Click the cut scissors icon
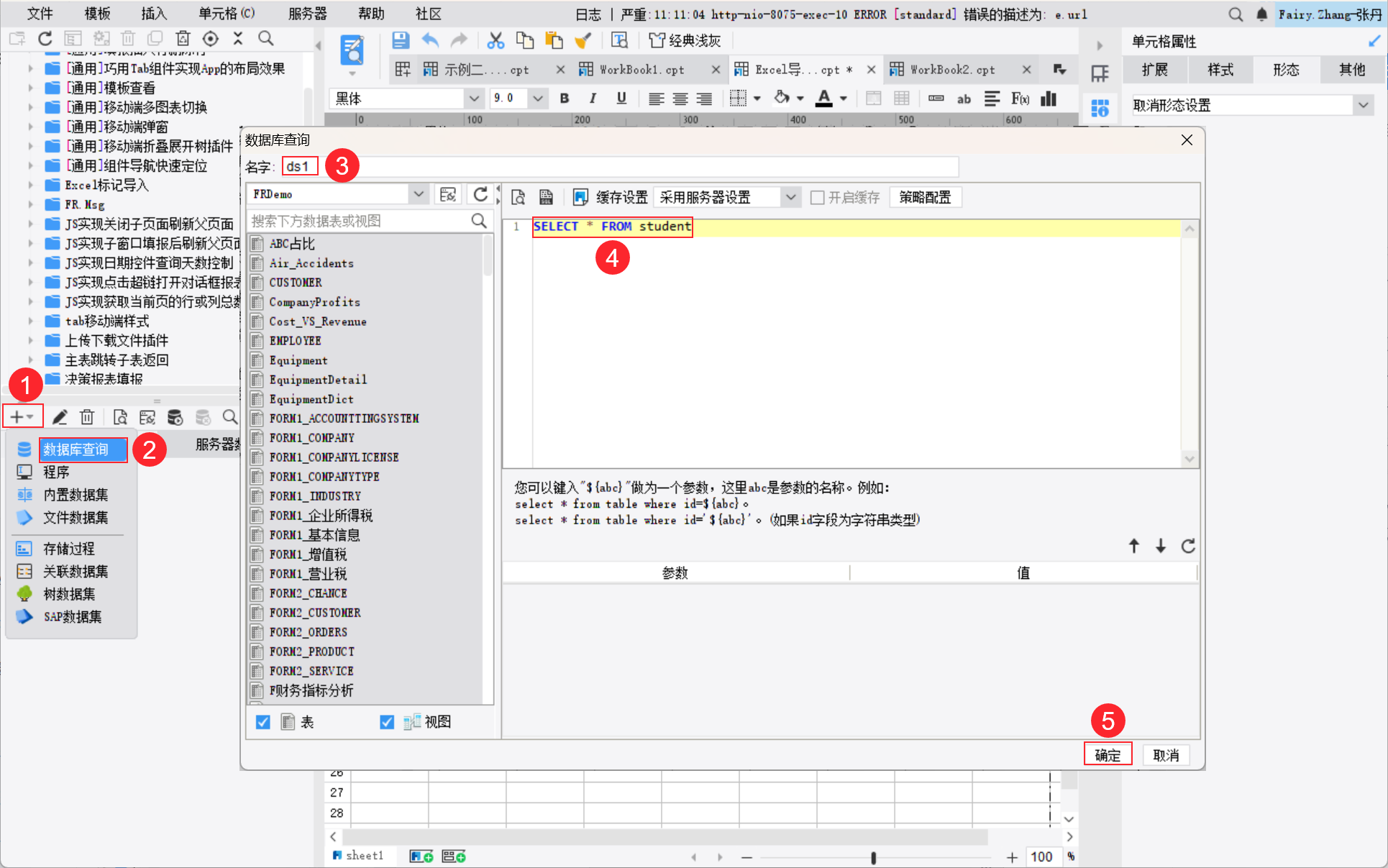Image resolution: width=1388 pixels, height=868 pixels. click(496, 40)
